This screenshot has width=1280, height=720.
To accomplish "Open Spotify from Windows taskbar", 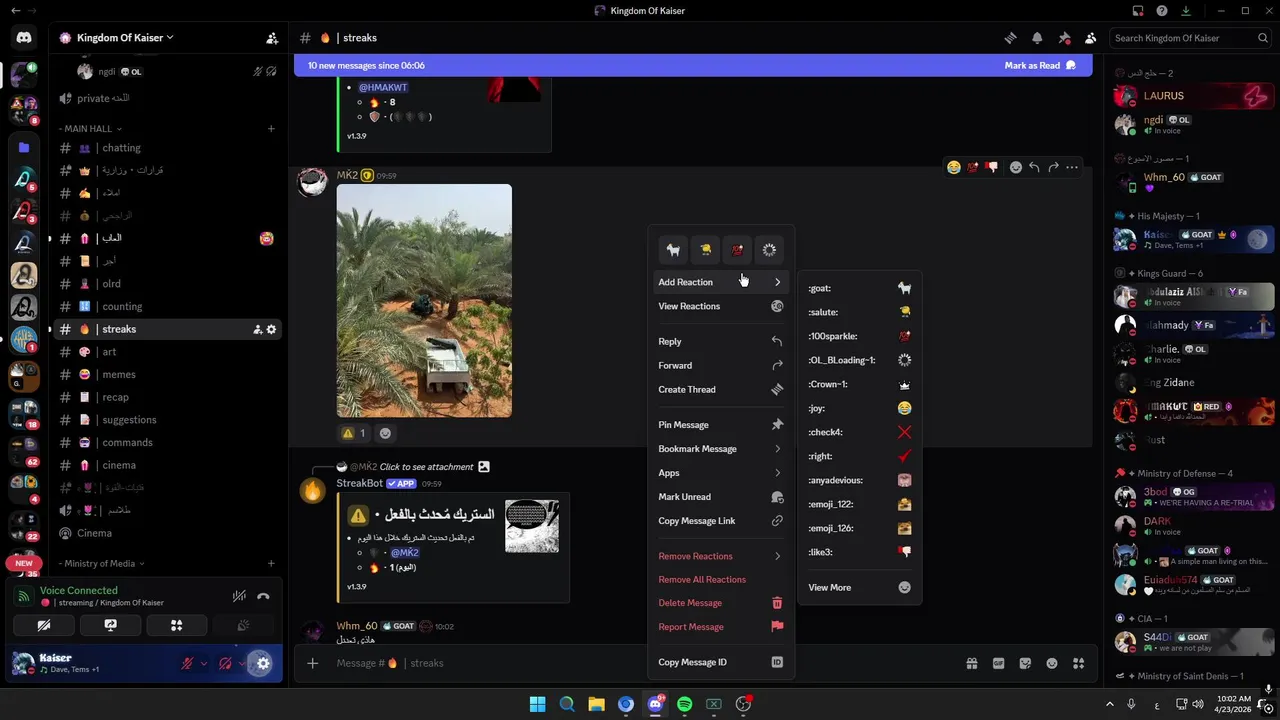I will pyautogui.click(x=684, y=704).
